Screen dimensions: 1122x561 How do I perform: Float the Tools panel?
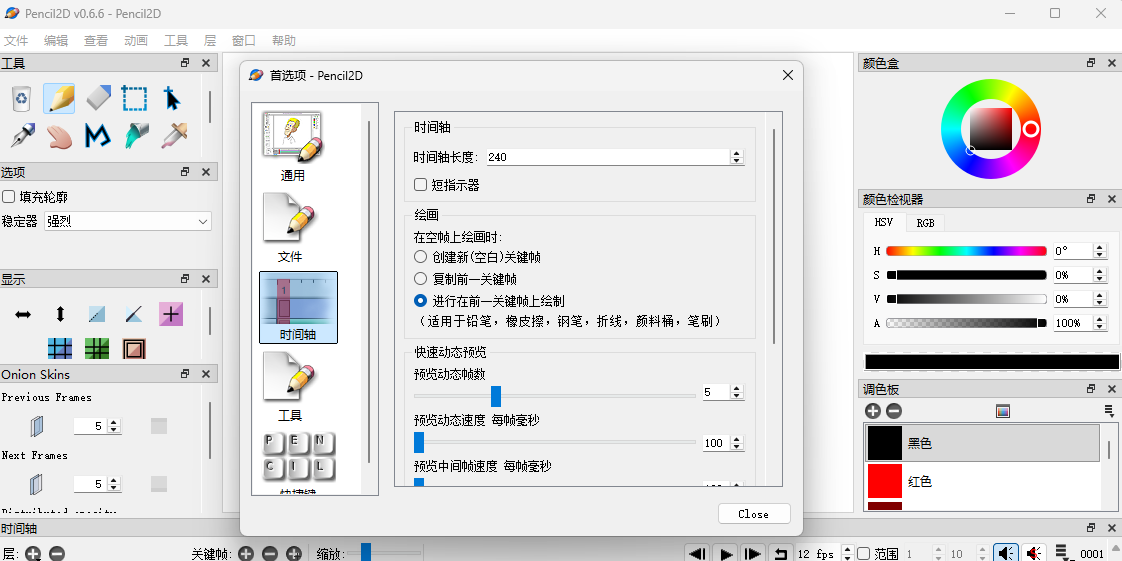[x=185, y=63]
